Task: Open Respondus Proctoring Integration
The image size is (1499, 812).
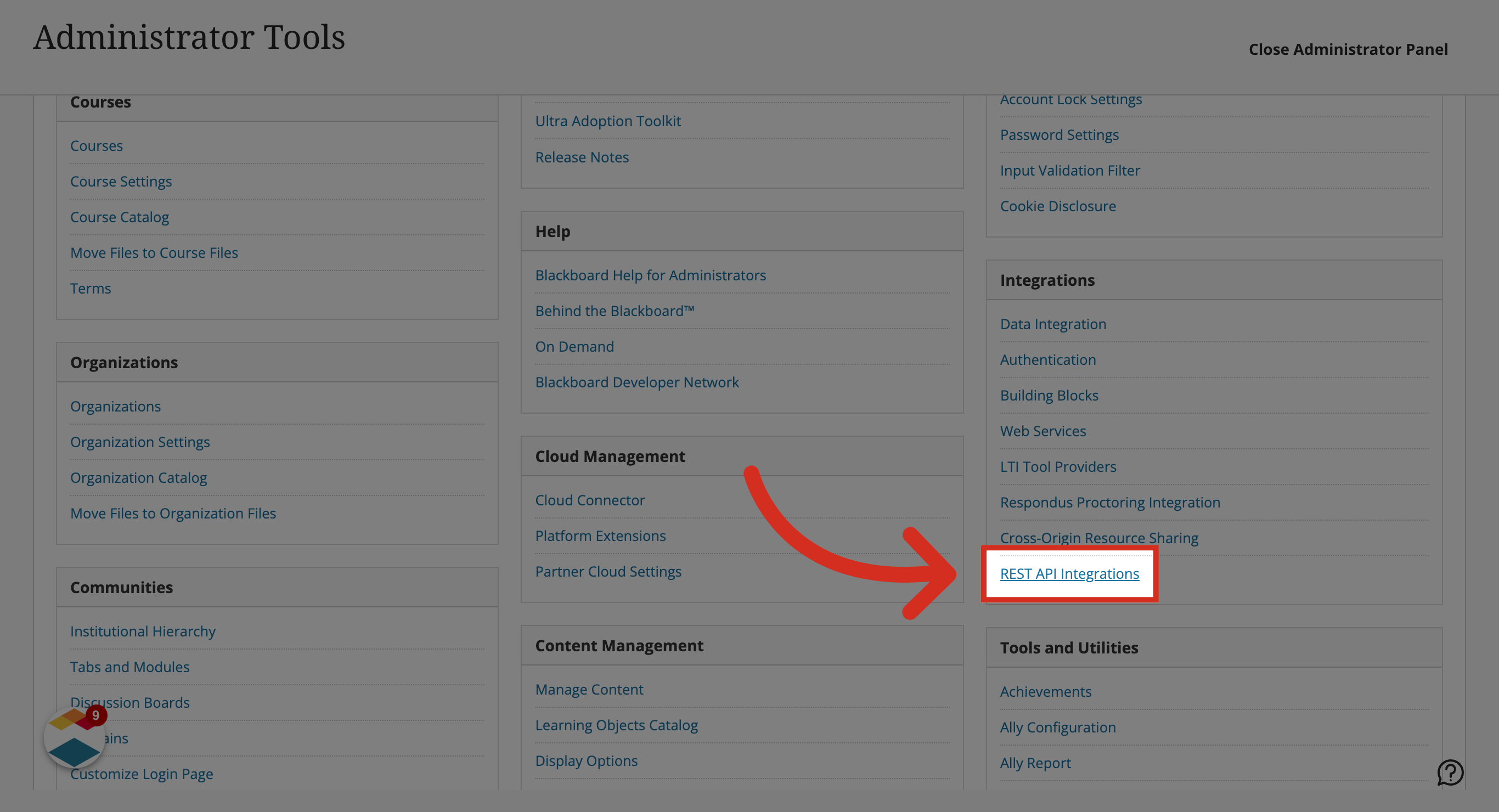Action: coord(1109,503)
